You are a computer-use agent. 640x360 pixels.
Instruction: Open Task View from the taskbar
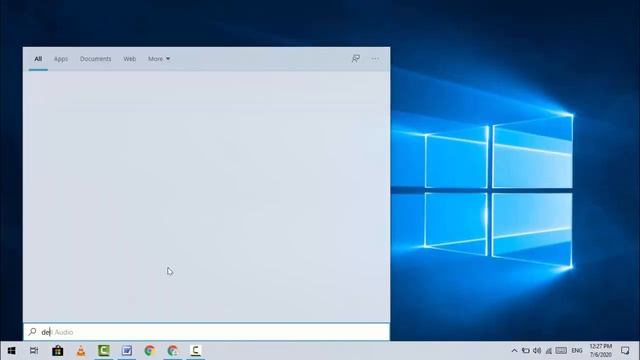(34, 351)
